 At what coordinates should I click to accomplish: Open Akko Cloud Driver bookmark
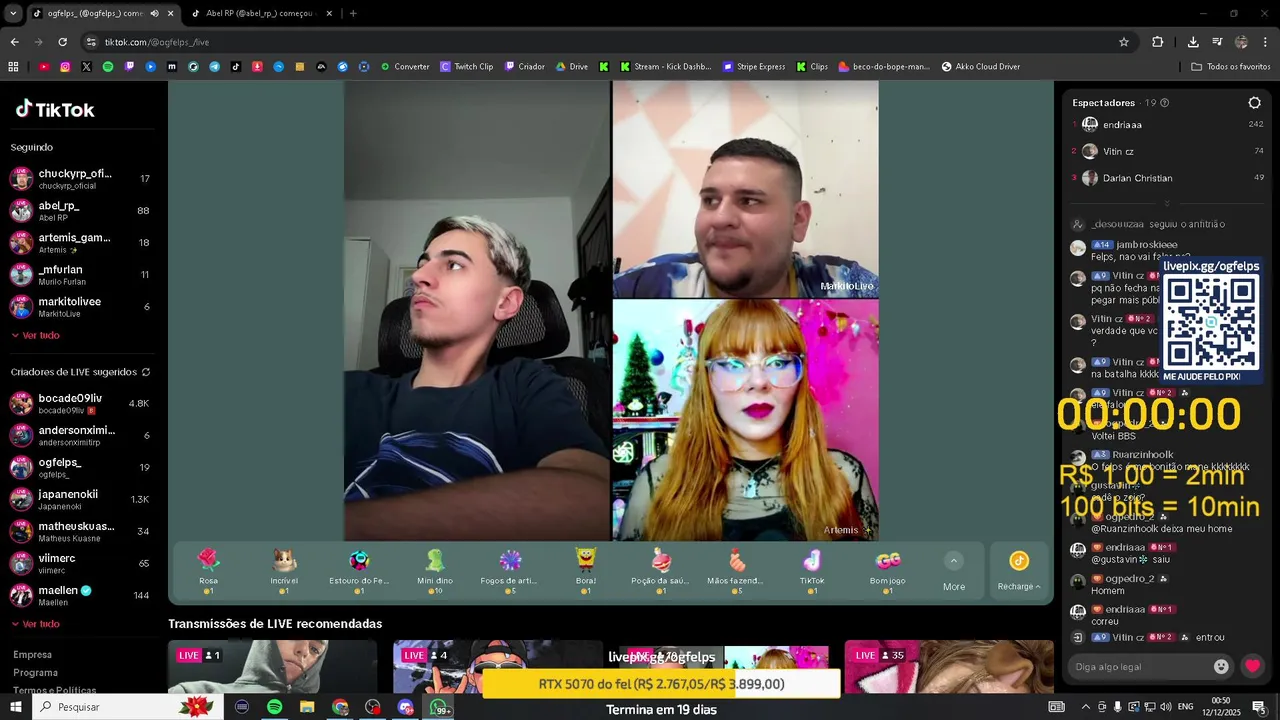(979, 67)
